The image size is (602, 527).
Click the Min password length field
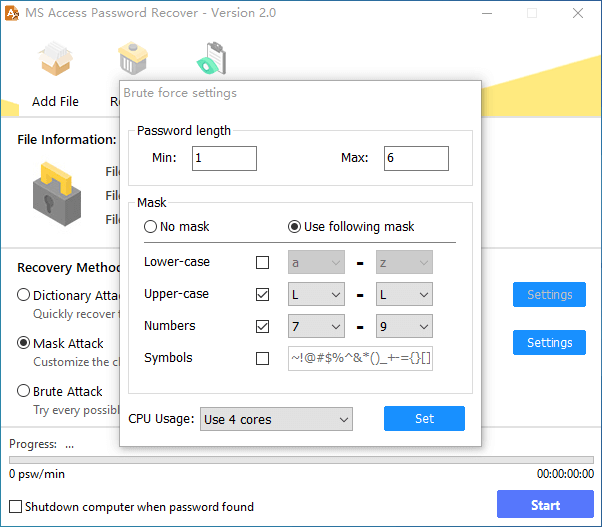click(224, 158)
